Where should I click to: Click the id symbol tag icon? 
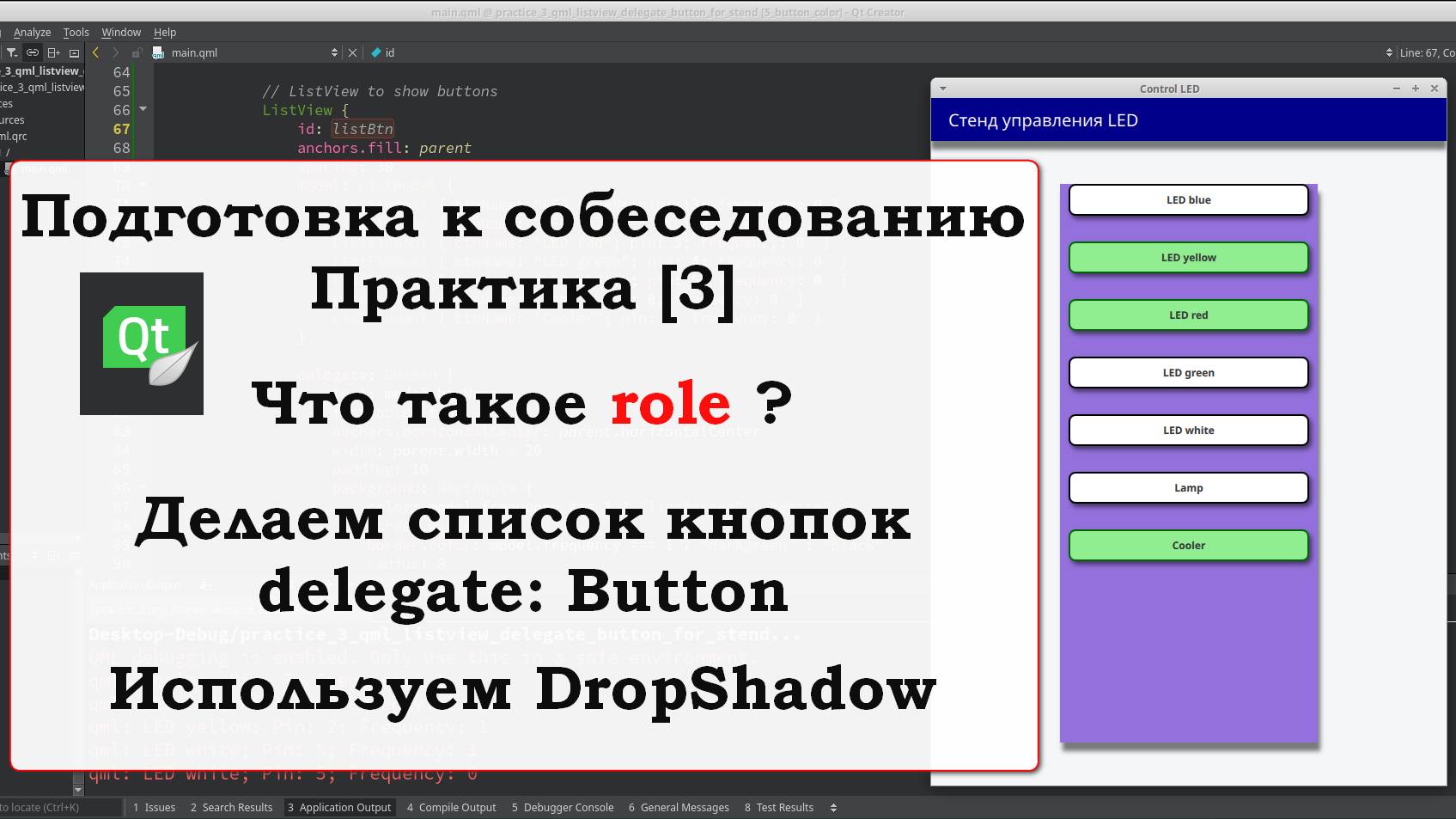point(376,52)
